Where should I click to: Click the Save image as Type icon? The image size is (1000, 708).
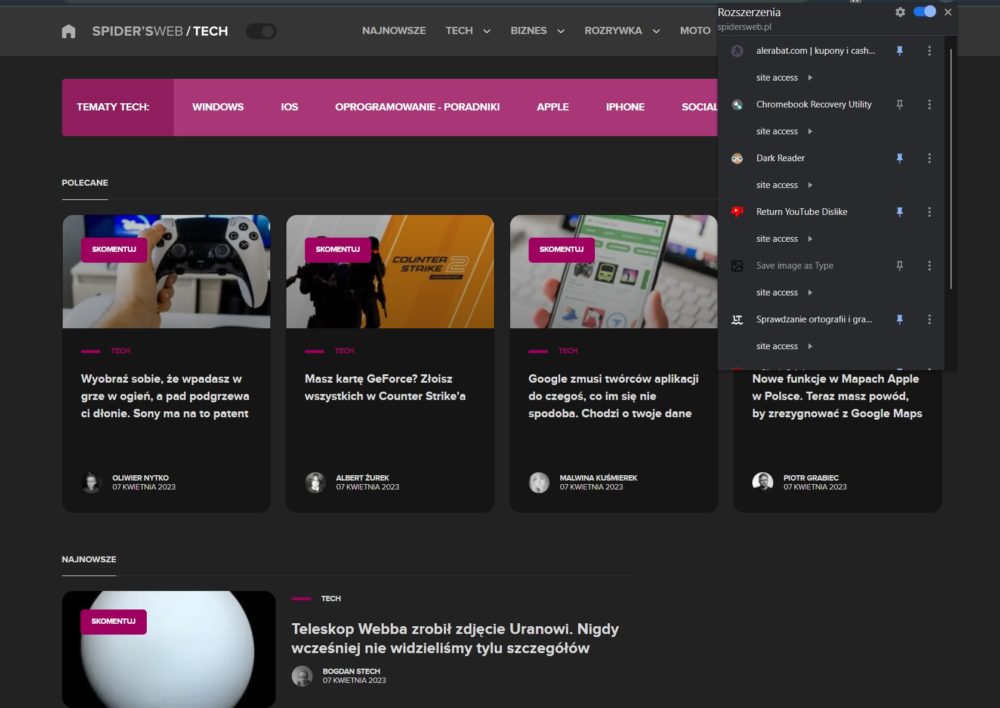[737, 266]
